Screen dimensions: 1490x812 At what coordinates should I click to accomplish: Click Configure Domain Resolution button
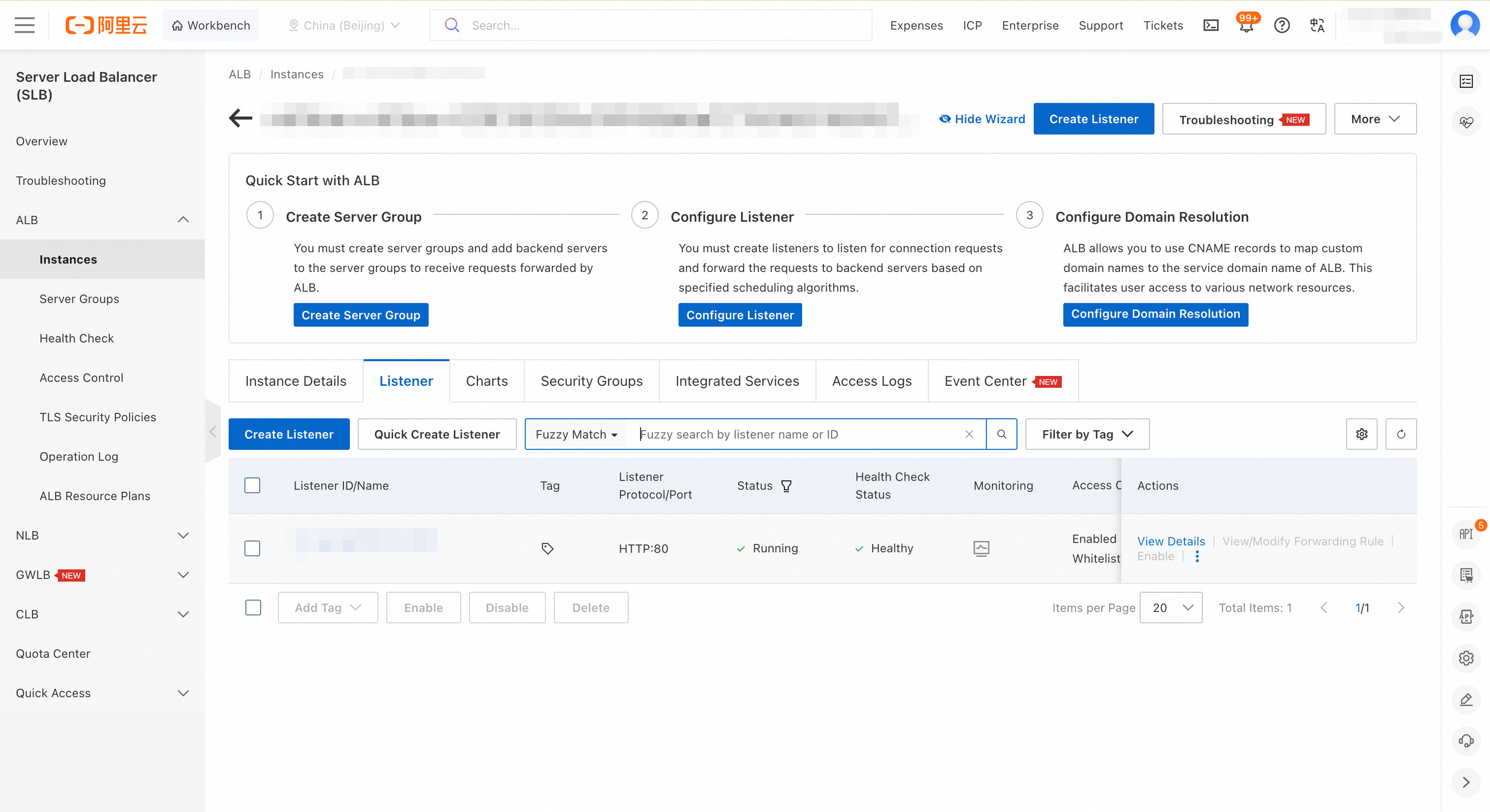1155,314
